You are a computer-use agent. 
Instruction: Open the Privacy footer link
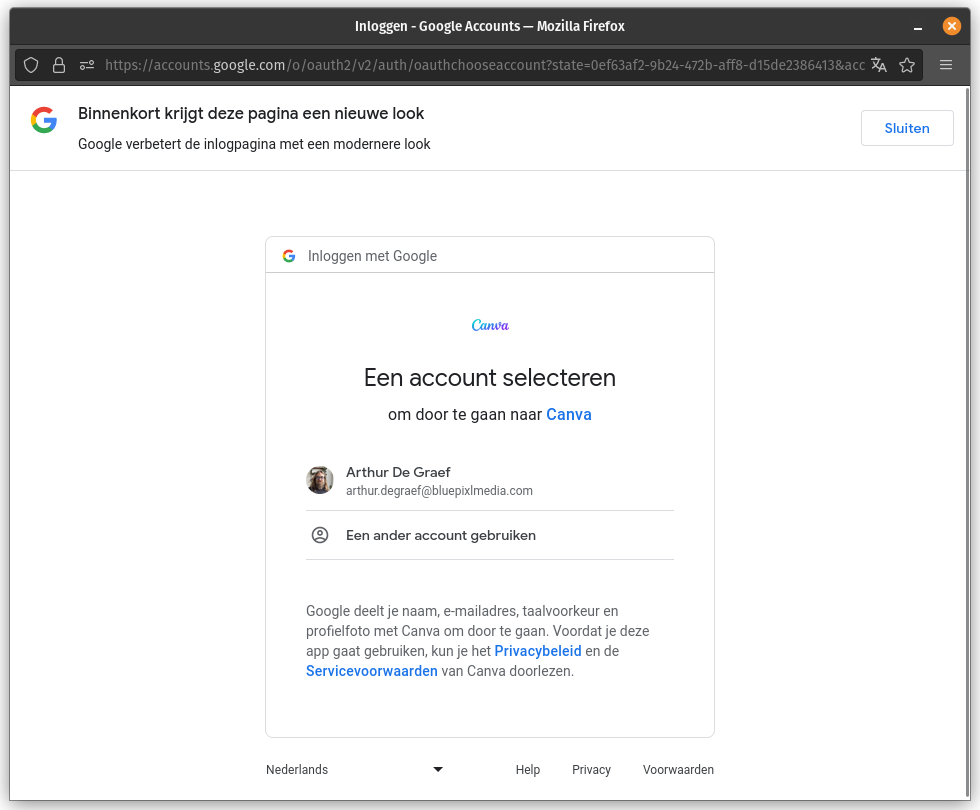point(591,769)
